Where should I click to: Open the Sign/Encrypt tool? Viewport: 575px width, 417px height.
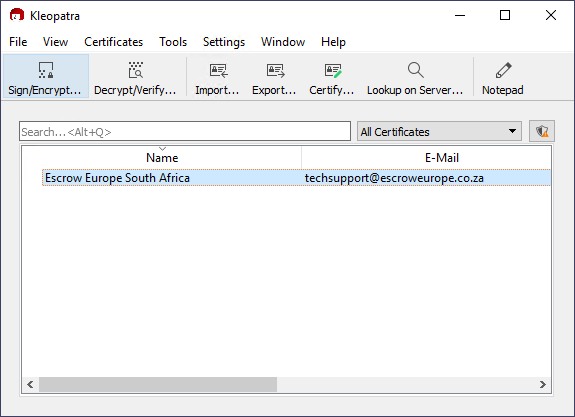pos(45,77)
